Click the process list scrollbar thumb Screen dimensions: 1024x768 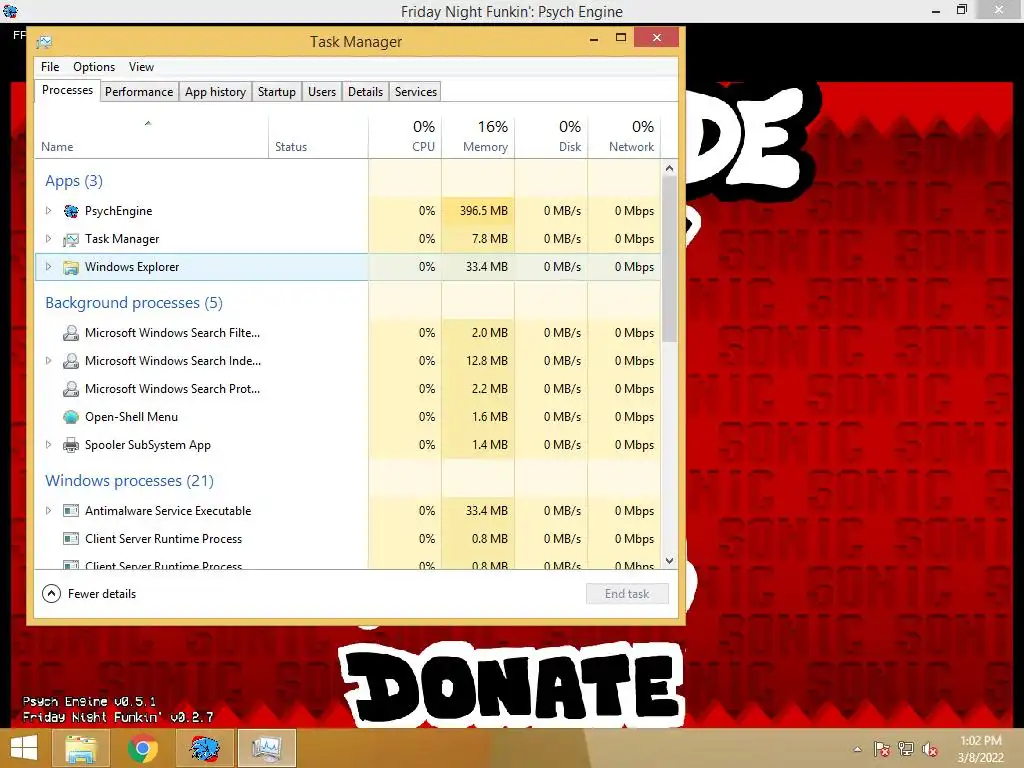(x=669, y=259)
